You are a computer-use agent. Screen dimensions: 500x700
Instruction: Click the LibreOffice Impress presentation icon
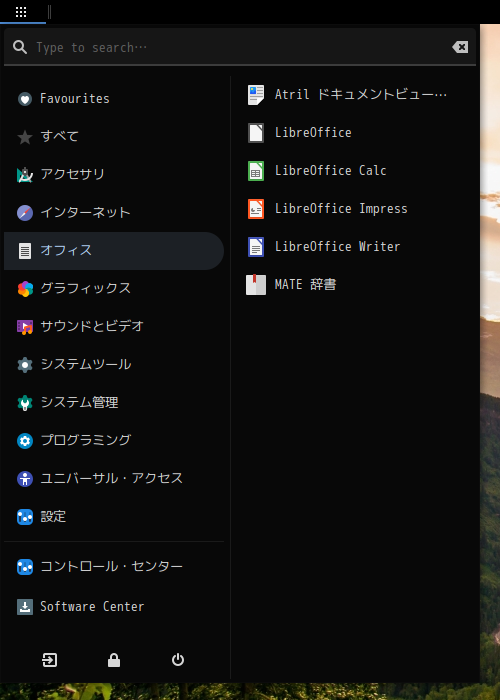256,209
